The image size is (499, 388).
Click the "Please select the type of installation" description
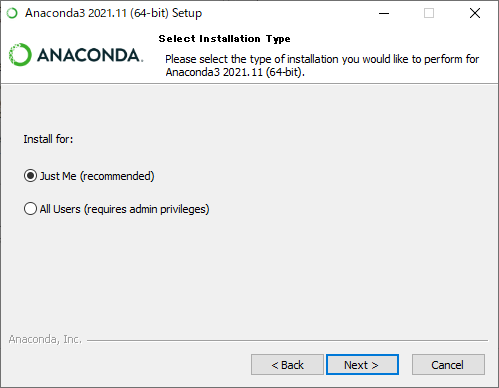point(322,65)
